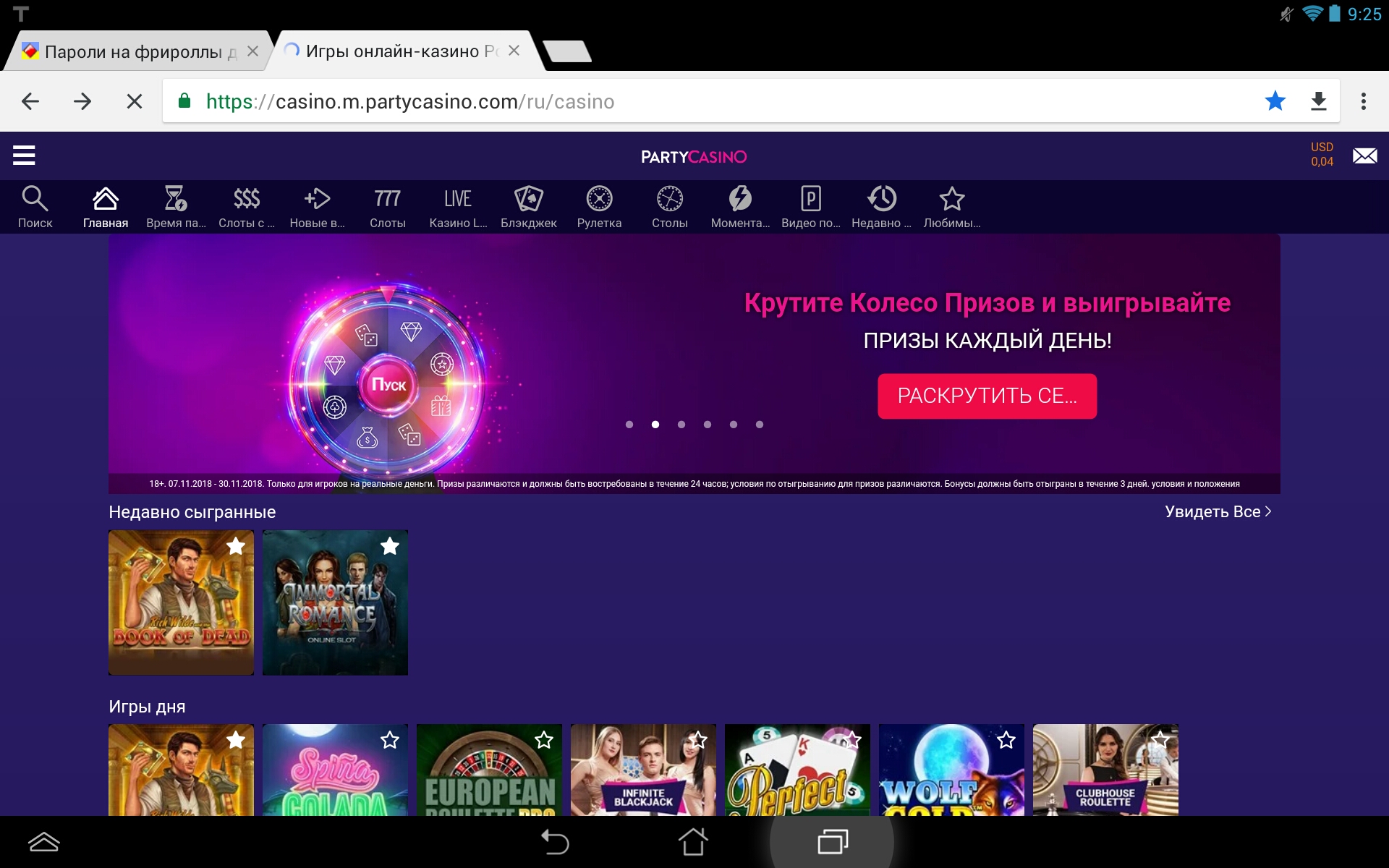Screen dimensions: 1389x868
Task: Open the Момента... instant games category
Action: pos(740,207)
